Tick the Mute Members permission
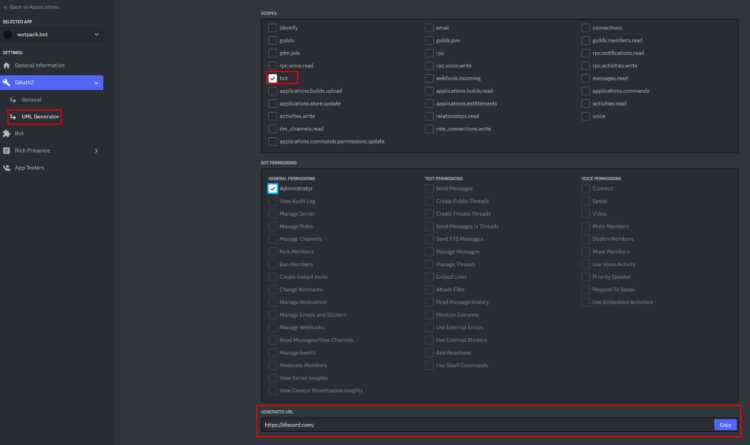The height and width of the screenshot is (445, 750). [x=585, y=226]
